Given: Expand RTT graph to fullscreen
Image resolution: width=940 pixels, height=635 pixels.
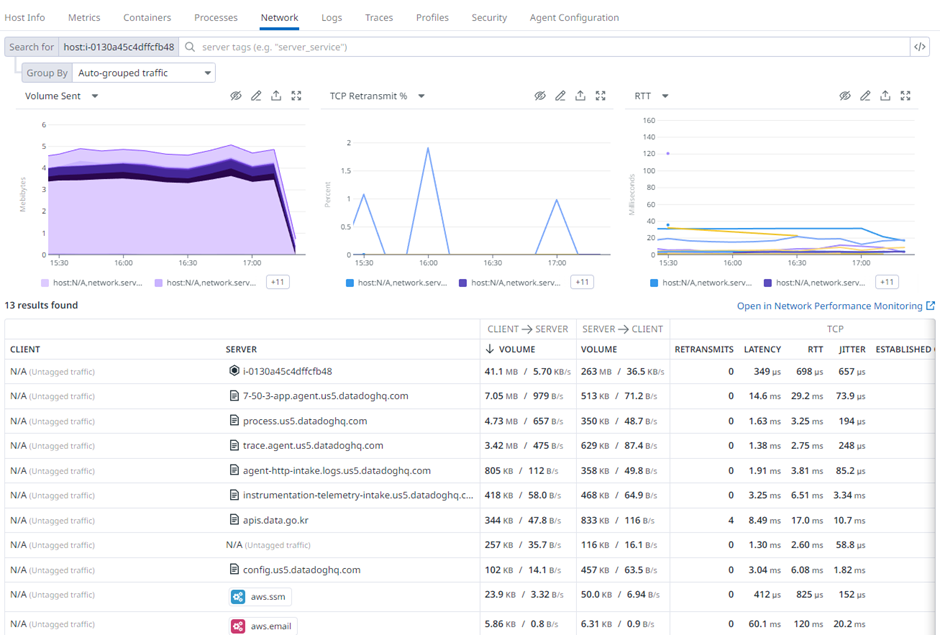Looking at the screenshot, I should (x=905, y=96).
